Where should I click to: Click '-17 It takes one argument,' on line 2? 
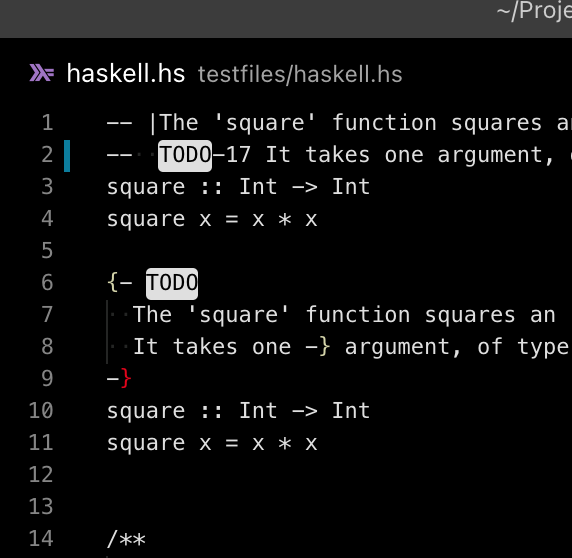click(383, 155)
